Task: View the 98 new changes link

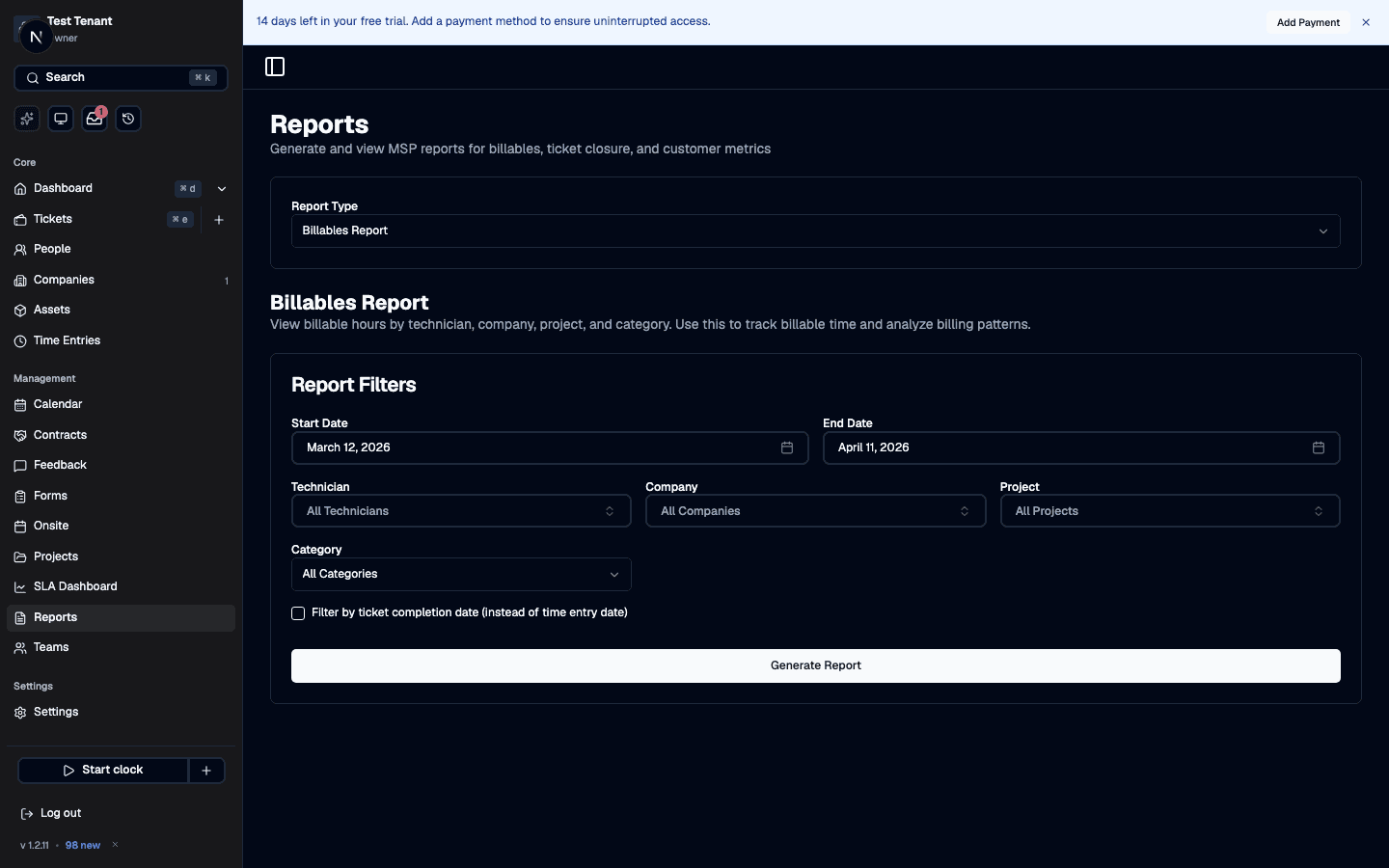Action: [x=82, y=846]
